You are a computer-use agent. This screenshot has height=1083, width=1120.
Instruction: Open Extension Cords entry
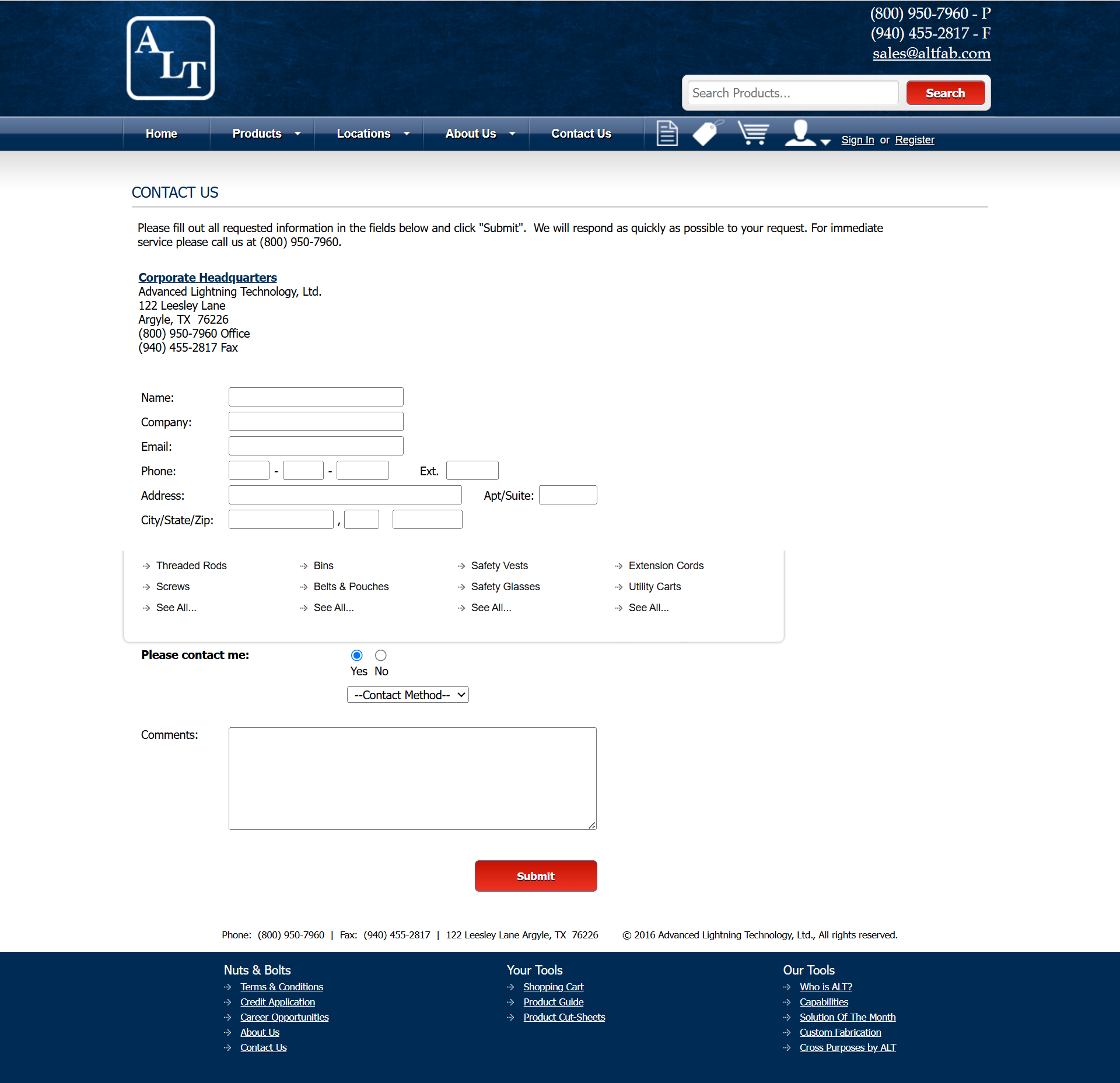(x=666, y=566)
